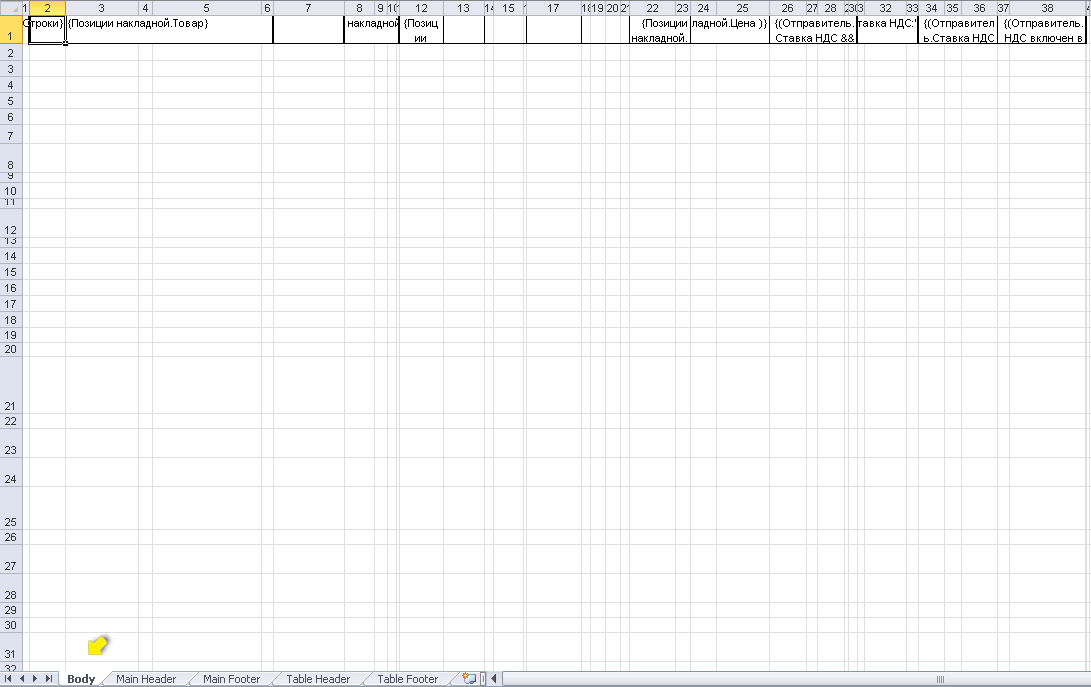Select cell '{(Отправител ь.Ставка НДС'
Viewport: 1091px width, 687px height.
click(x=958, y=30)
